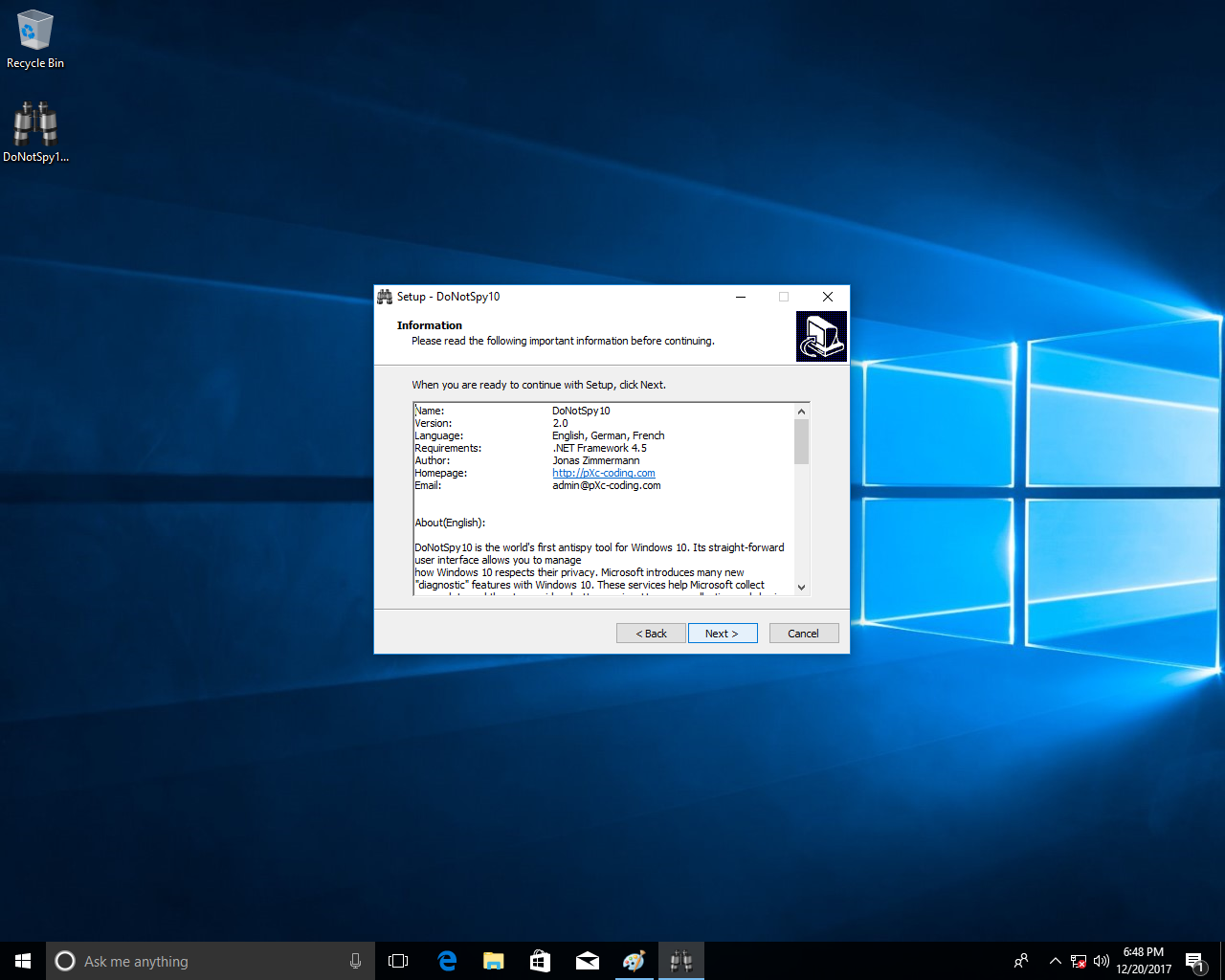The width and height of the screenshot is (1225, 980).
Task: Open the Recycle Bin desktop icon
Action: click(x=35, y=40)
